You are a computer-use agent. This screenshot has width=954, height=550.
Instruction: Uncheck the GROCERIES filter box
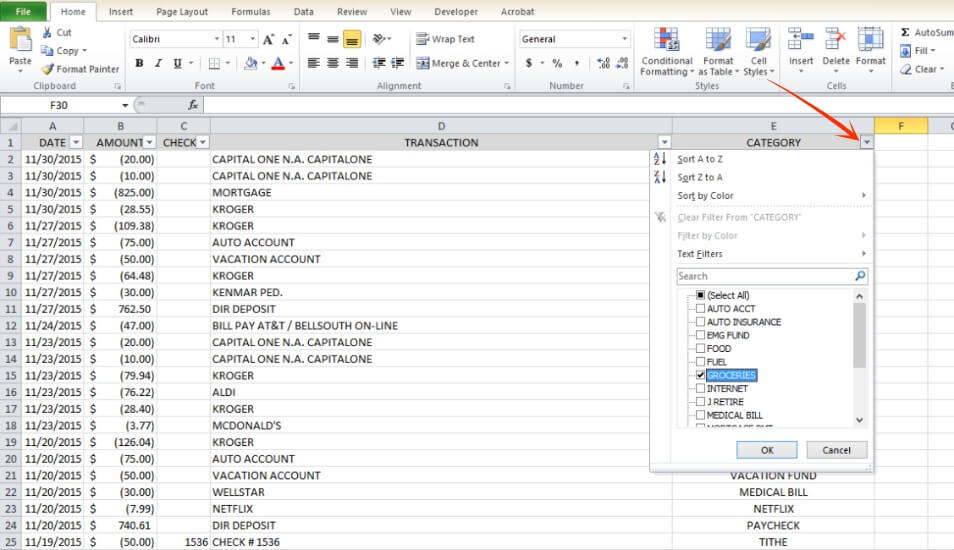[700, 375]
